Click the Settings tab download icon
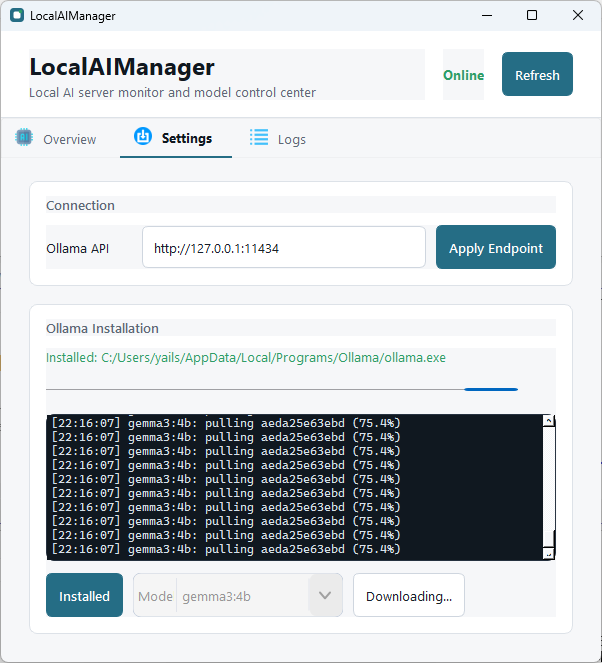Viewport: 602px width, 663px height. pos(143,136)
